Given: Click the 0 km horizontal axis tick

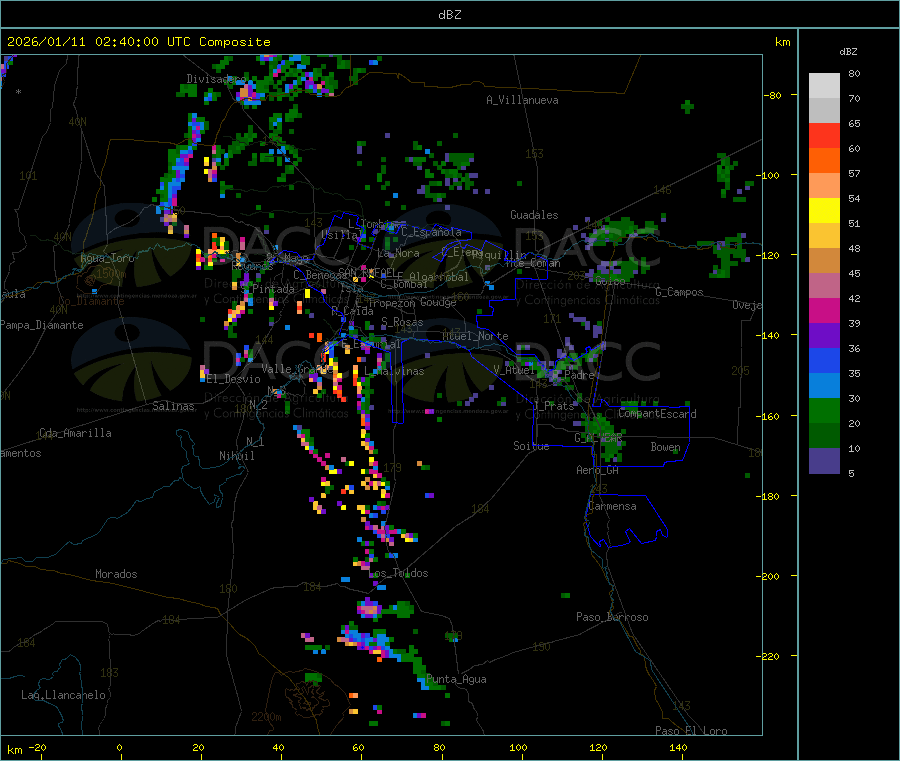Looking at the screenshot, I should coord(119,747).
